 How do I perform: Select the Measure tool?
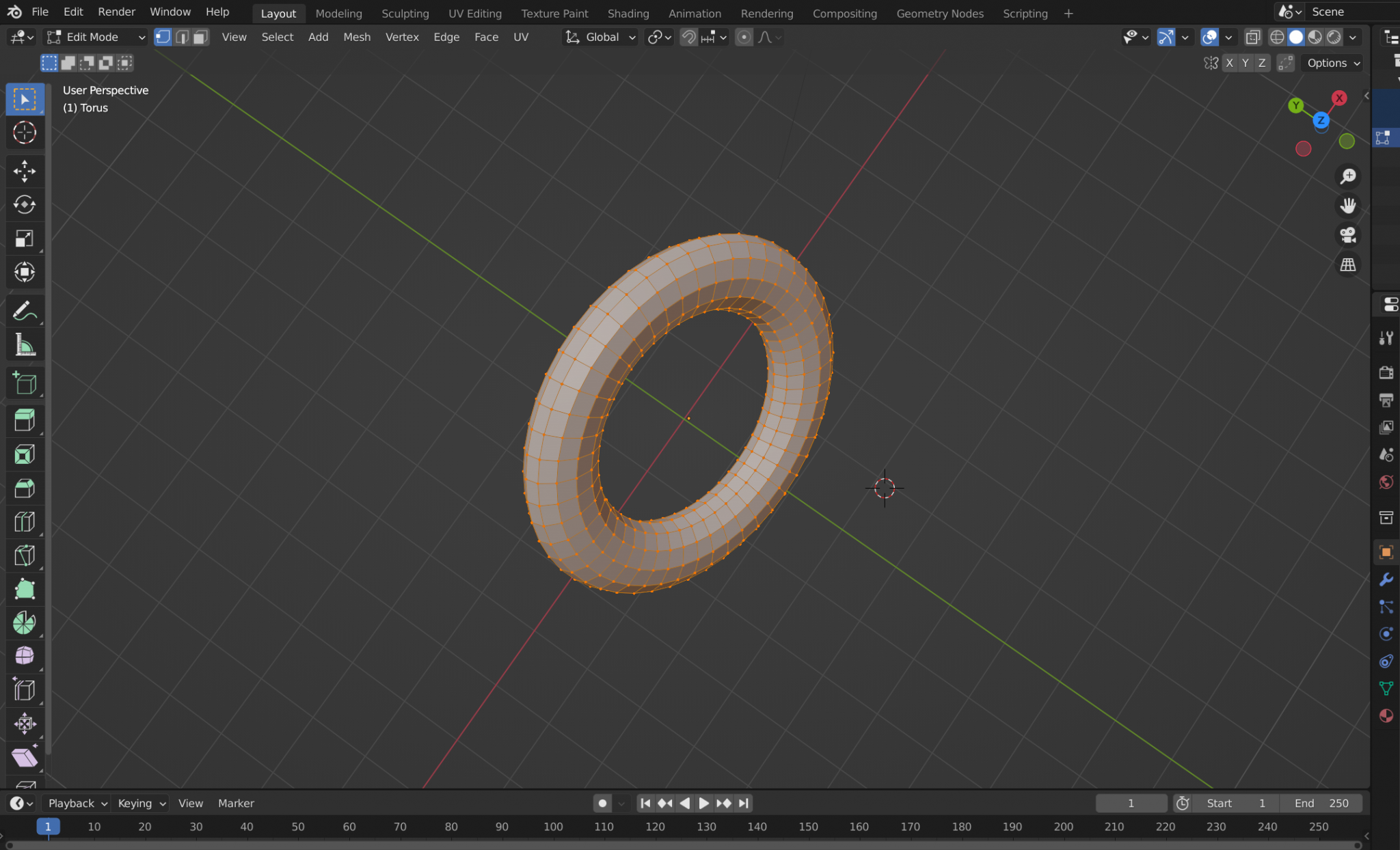(x=25, y=345)
